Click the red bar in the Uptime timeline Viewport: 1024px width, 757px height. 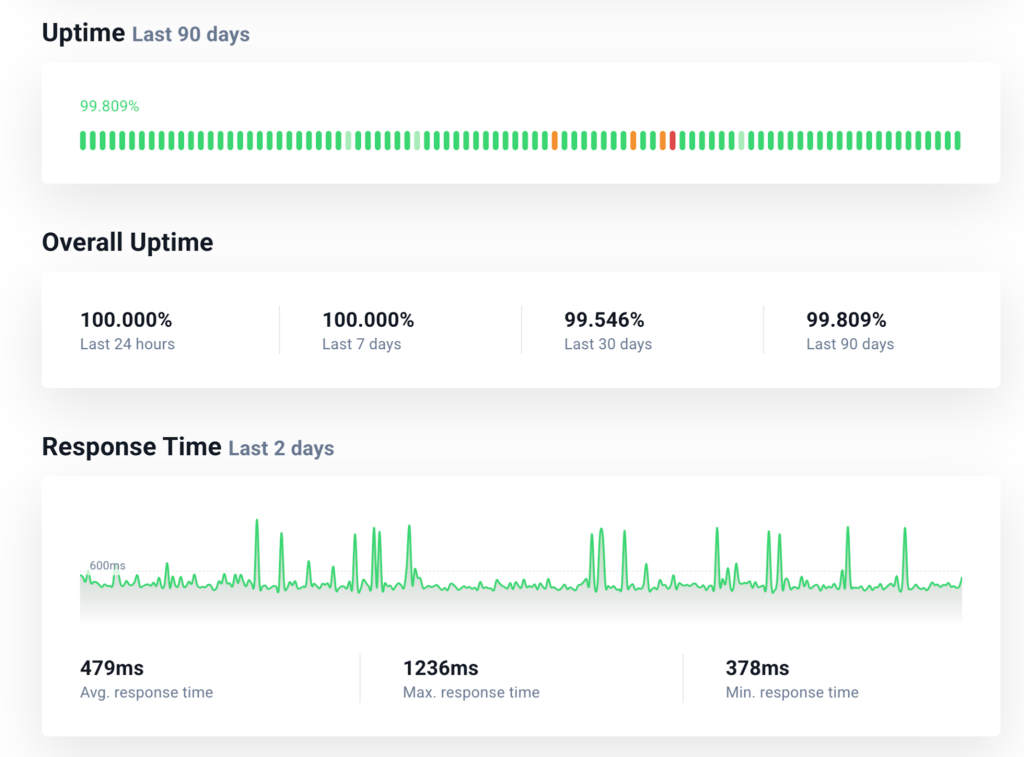pyautogui.click(x=673, y=140)
